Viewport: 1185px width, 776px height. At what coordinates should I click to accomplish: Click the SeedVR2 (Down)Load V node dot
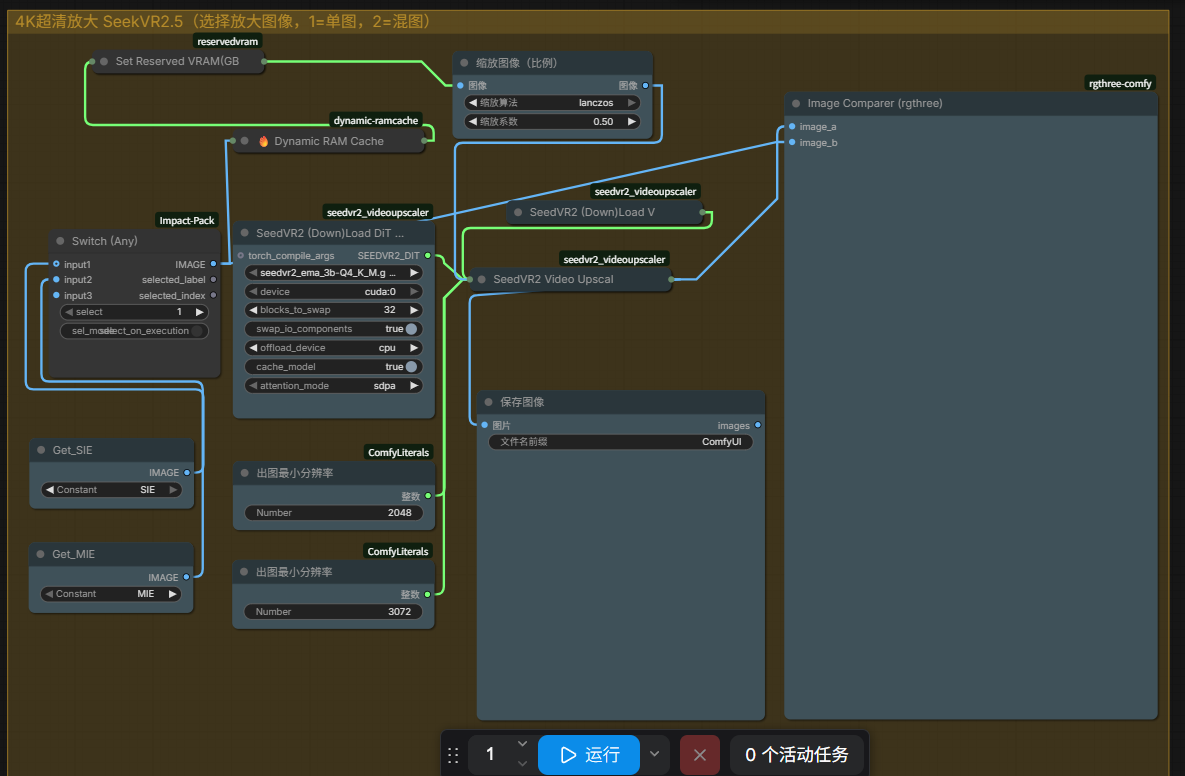point(518,212)
